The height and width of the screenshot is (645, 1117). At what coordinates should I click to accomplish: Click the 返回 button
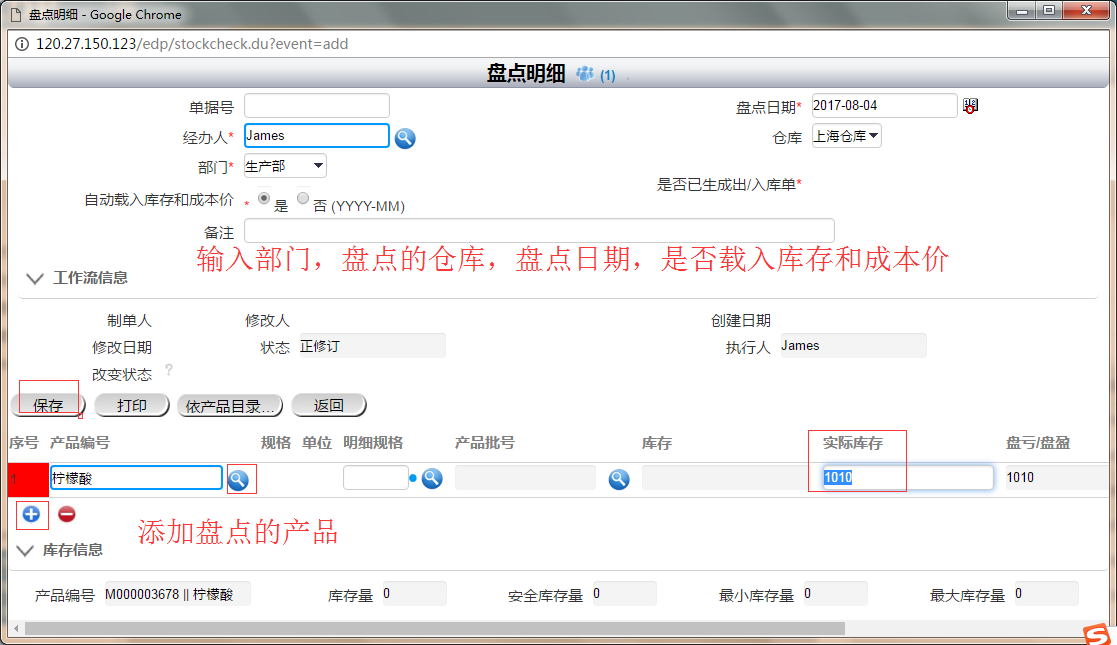(x=329, y=405)
